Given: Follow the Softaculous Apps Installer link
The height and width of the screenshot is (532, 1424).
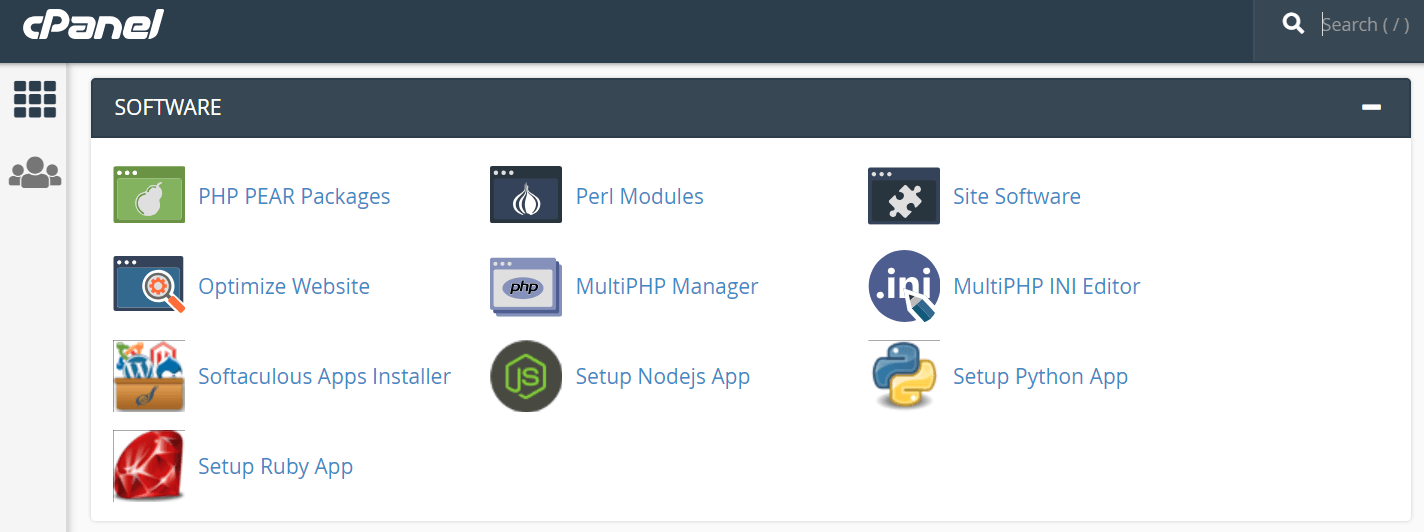Looking at the screenshot, I should [324, 377].
